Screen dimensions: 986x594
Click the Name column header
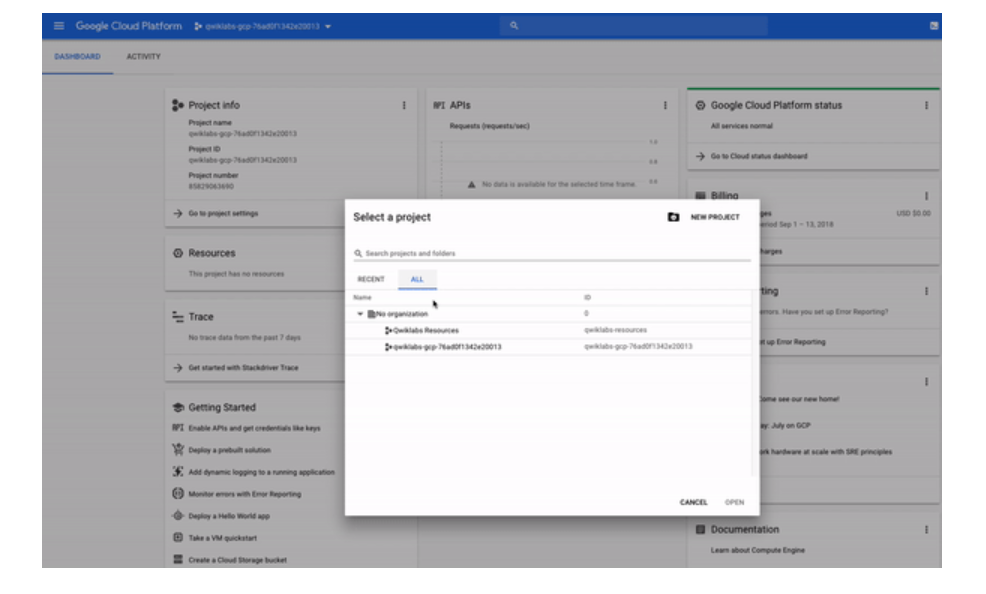pyautogui.click(x=362, y=297)
